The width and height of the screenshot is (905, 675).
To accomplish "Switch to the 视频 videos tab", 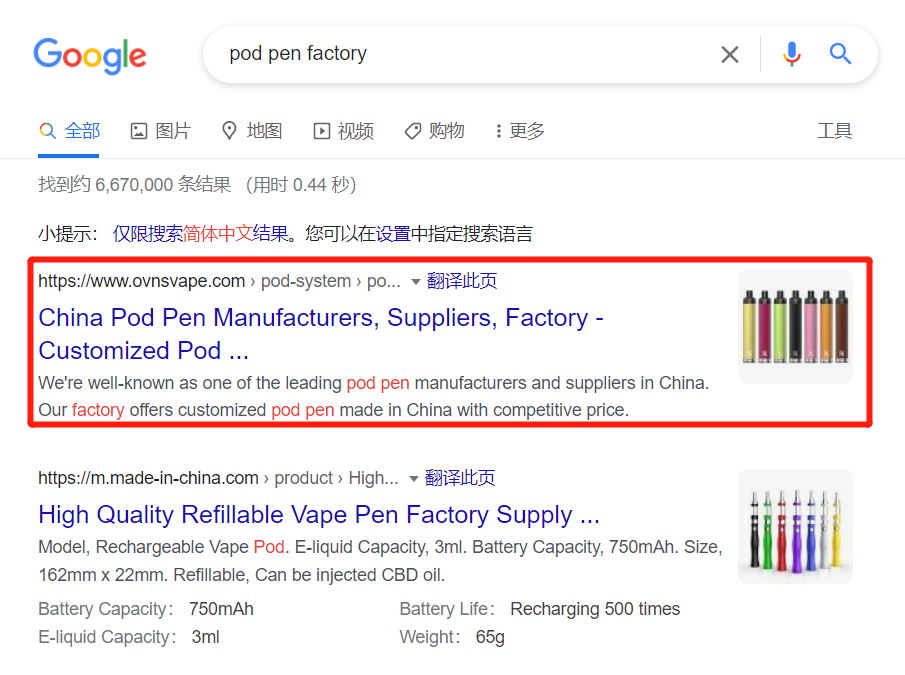I will [x=343, y=131].
